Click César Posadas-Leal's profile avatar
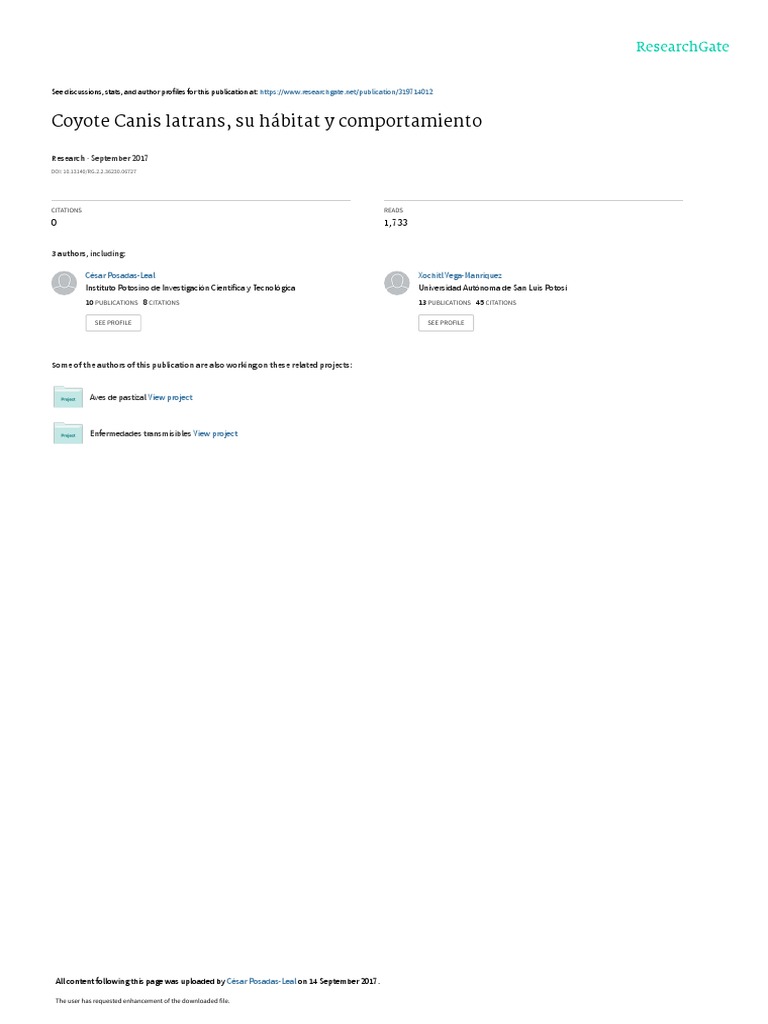The image size is (768, 1024). (64, 283)
